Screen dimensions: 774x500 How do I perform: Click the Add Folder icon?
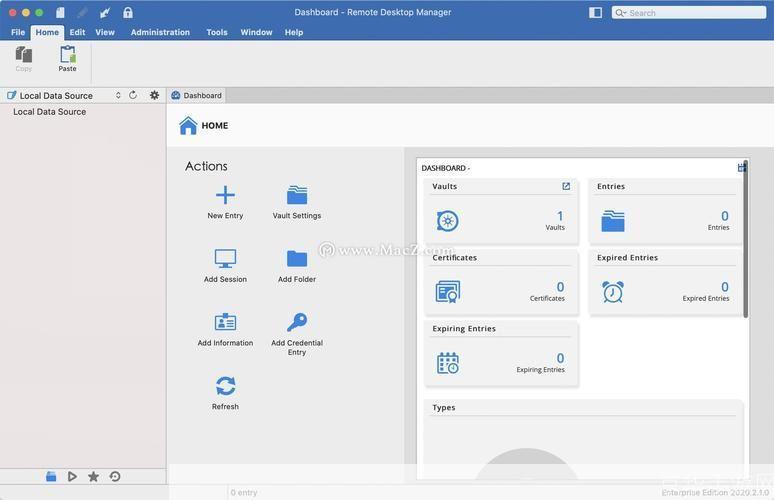[x=297, y=258]
